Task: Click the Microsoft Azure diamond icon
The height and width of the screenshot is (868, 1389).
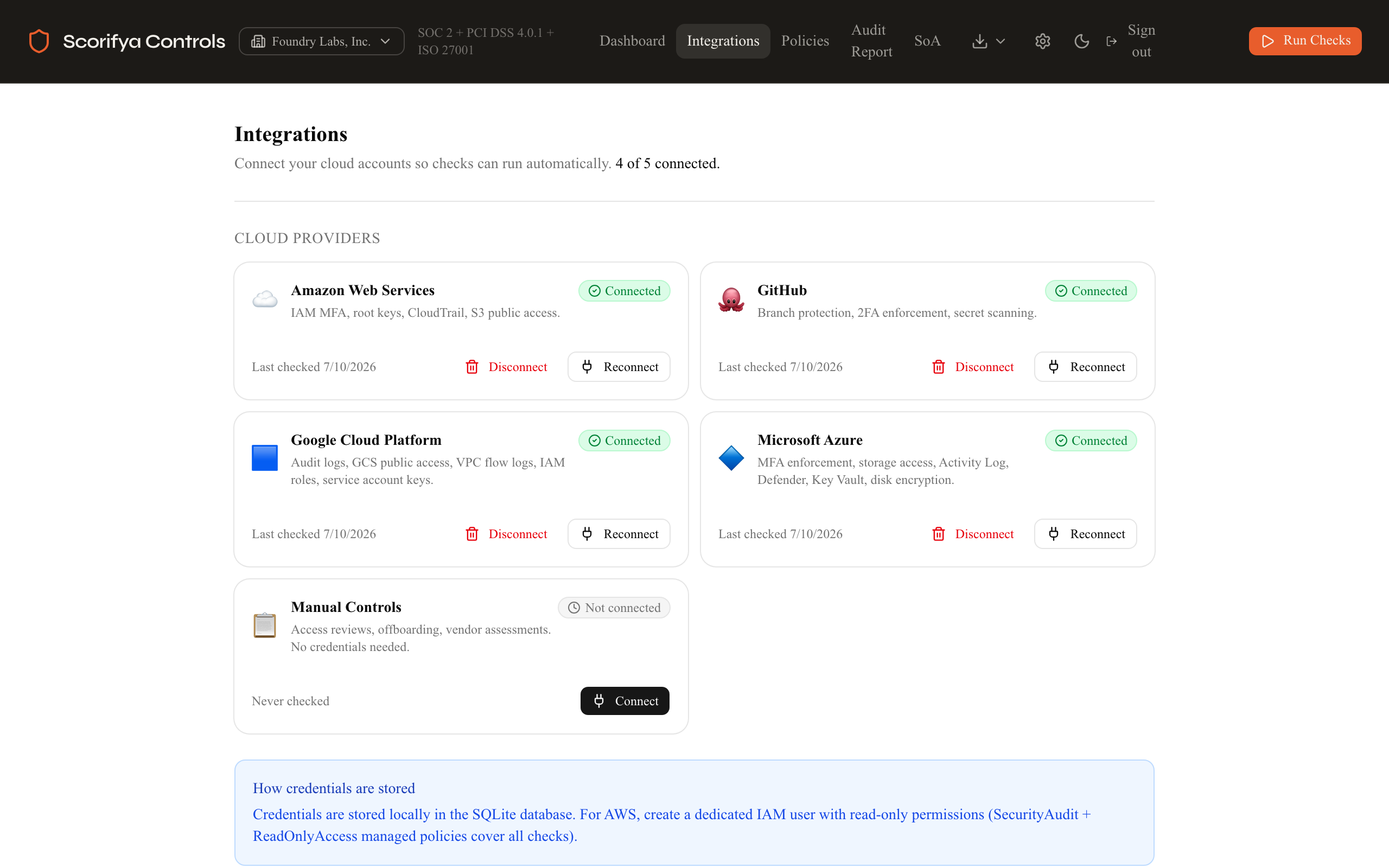Action: [x=731, y=458]
